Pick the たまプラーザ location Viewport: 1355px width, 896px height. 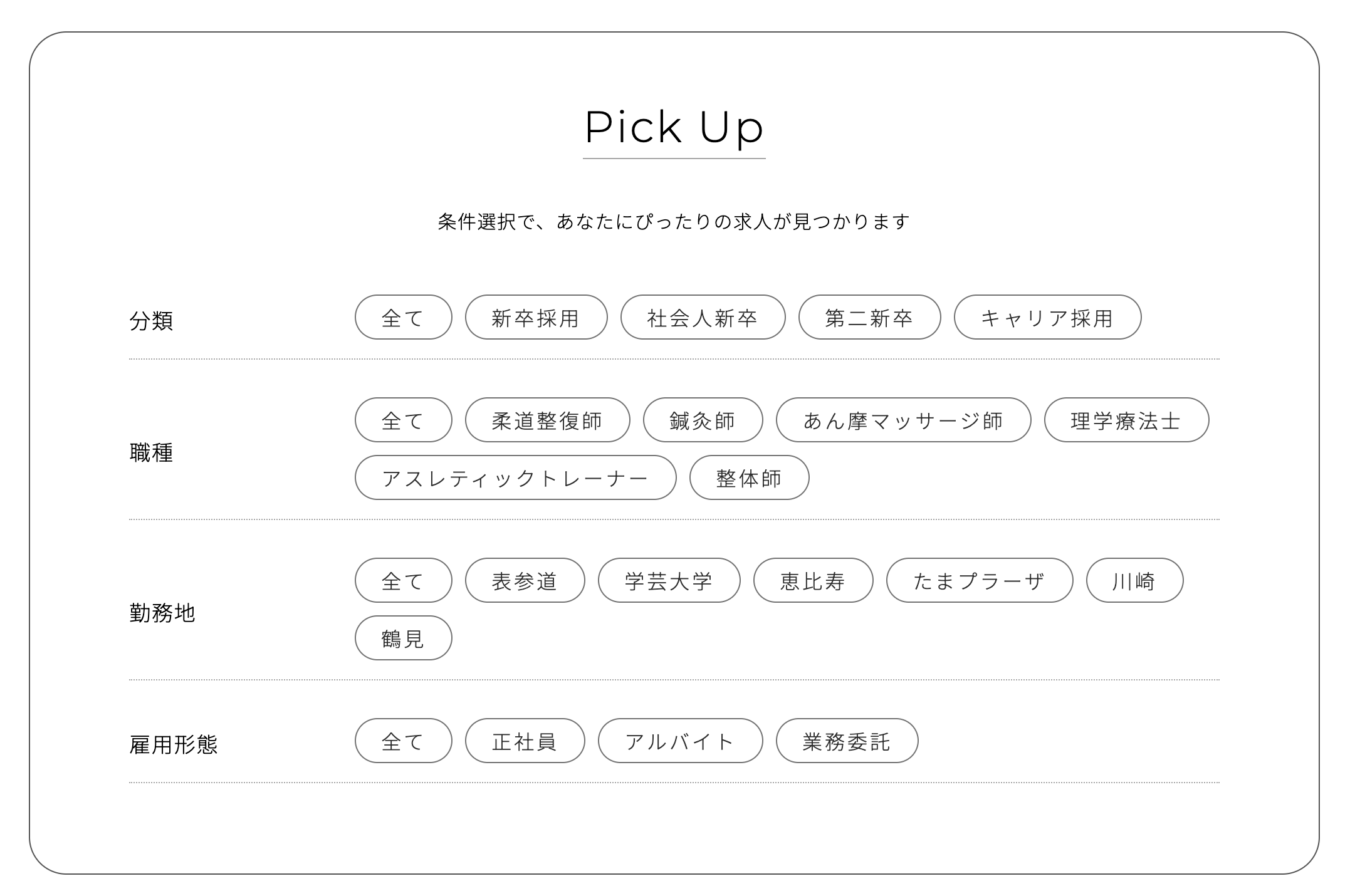click(979, 581)
